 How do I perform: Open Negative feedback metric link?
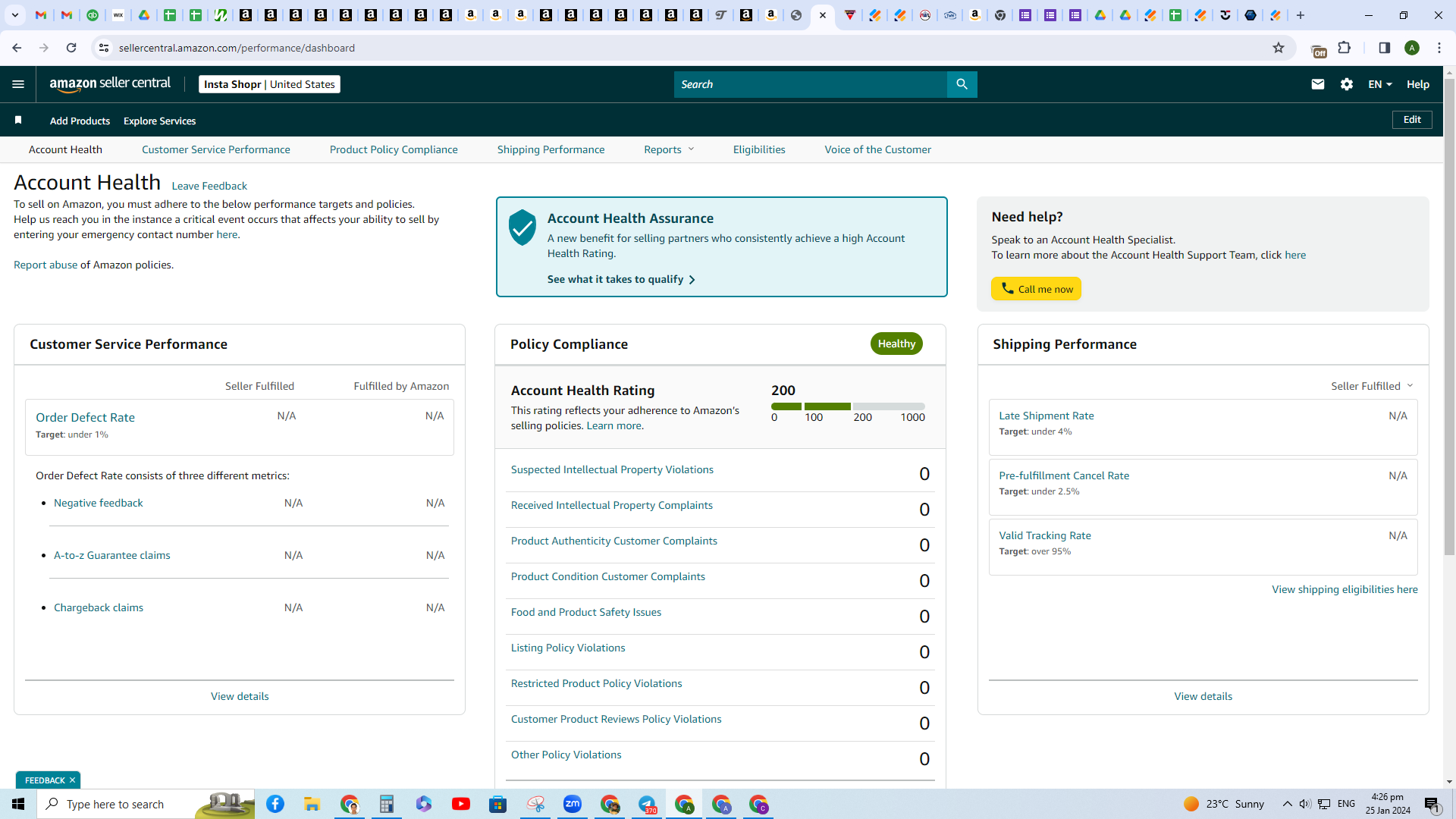[98, 503]
